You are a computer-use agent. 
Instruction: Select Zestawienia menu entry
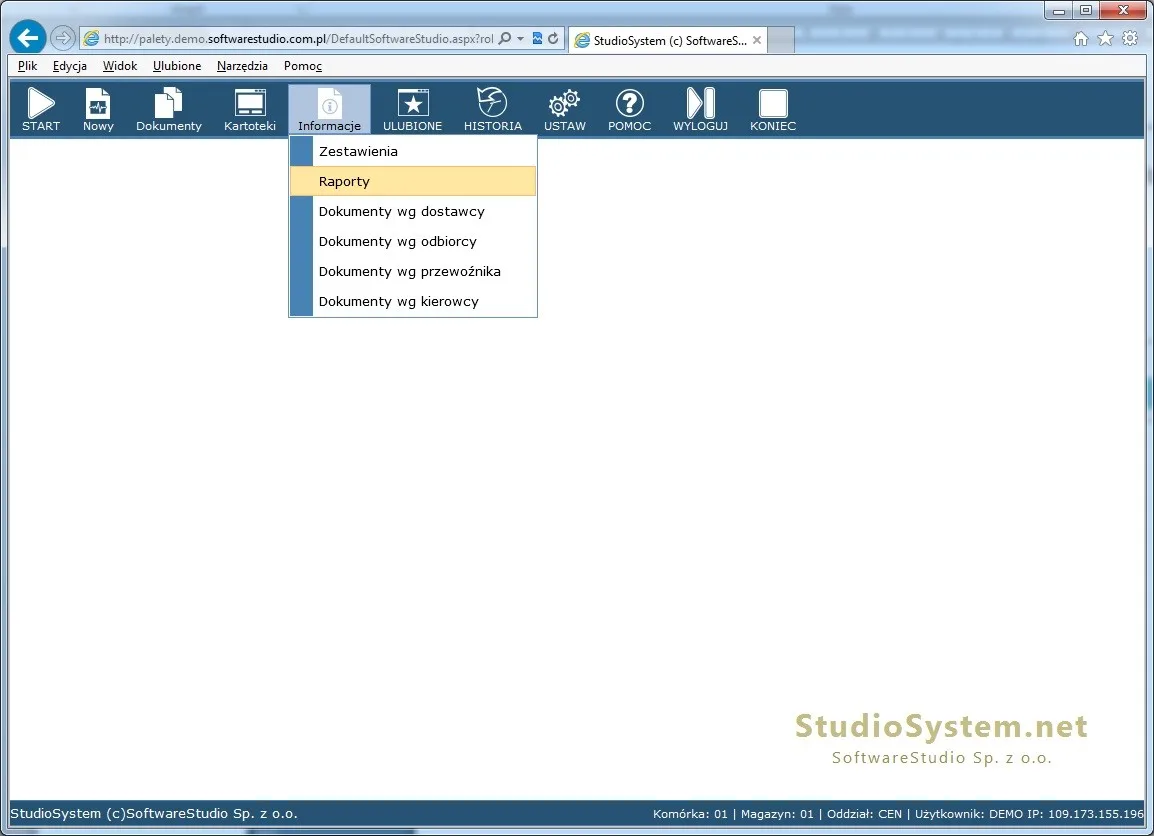click(x=413, y=151)
